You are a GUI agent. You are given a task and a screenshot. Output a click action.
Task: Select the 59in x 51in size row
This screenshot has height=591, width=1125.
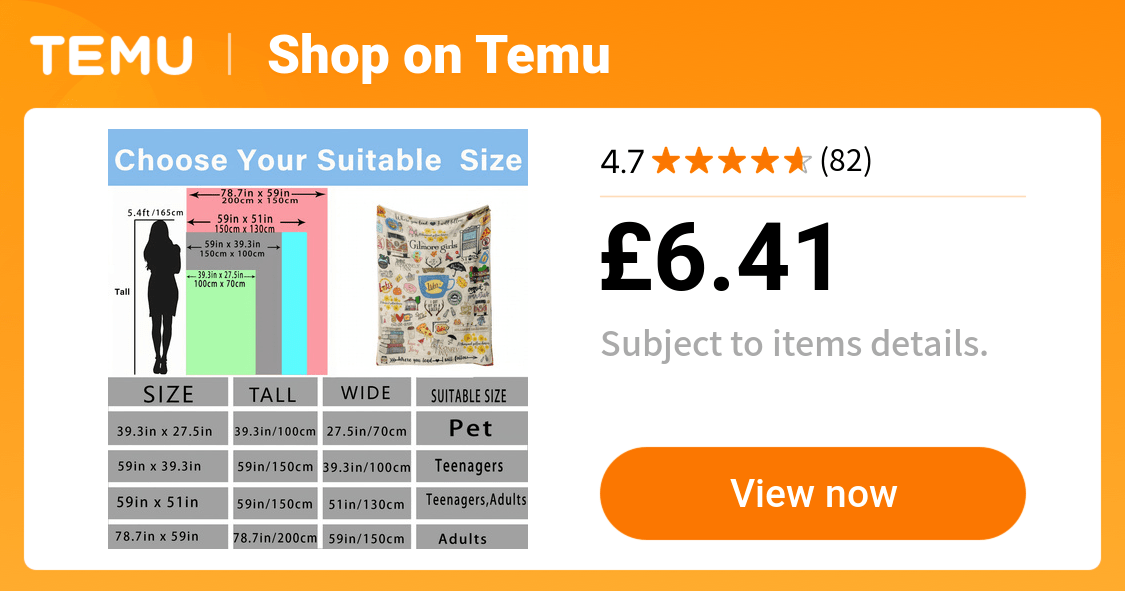(x=157, y=502)
